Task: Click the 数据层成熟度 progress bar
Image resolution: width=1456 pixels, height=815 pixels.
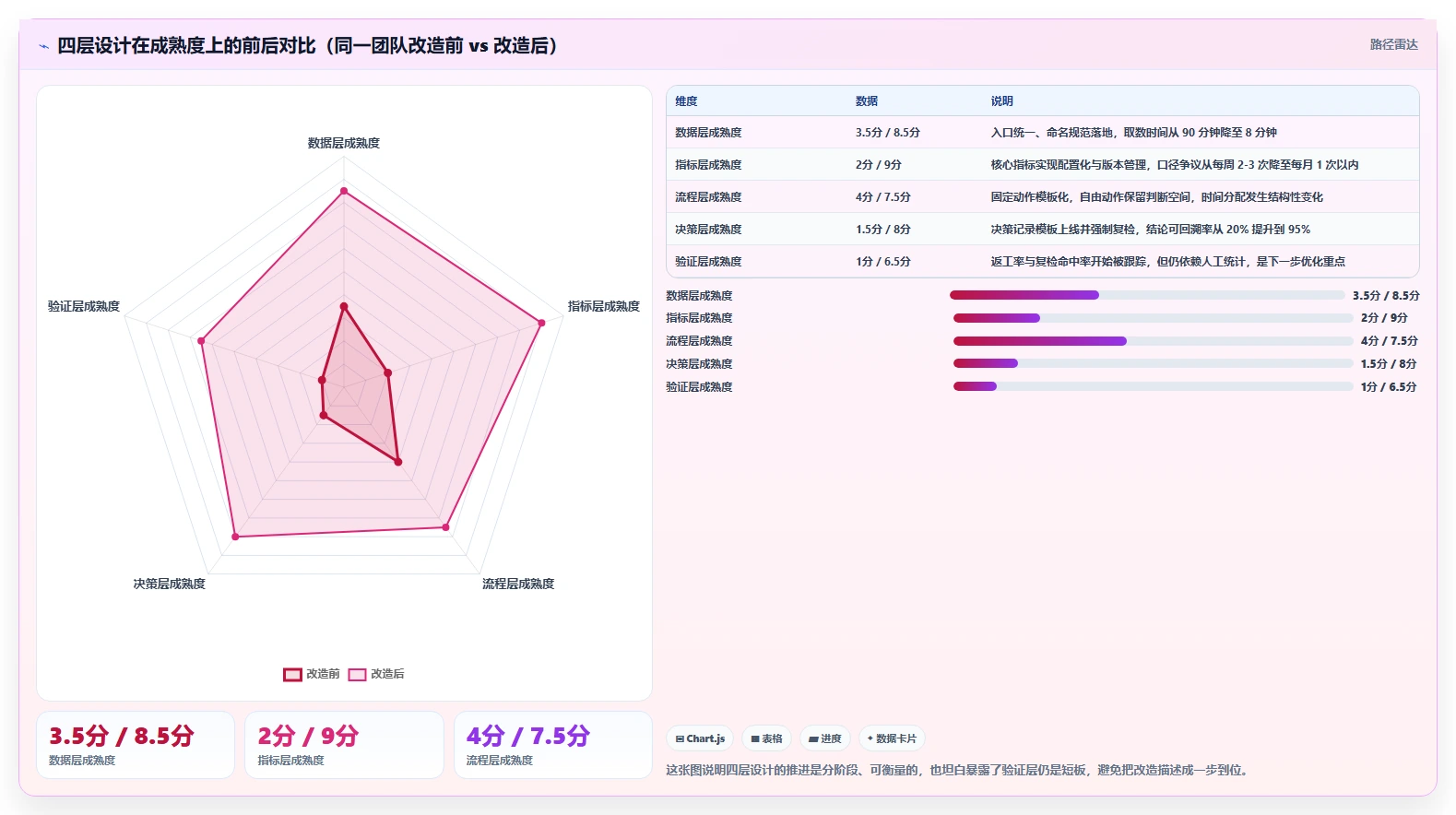Action: click(1147, 295)
